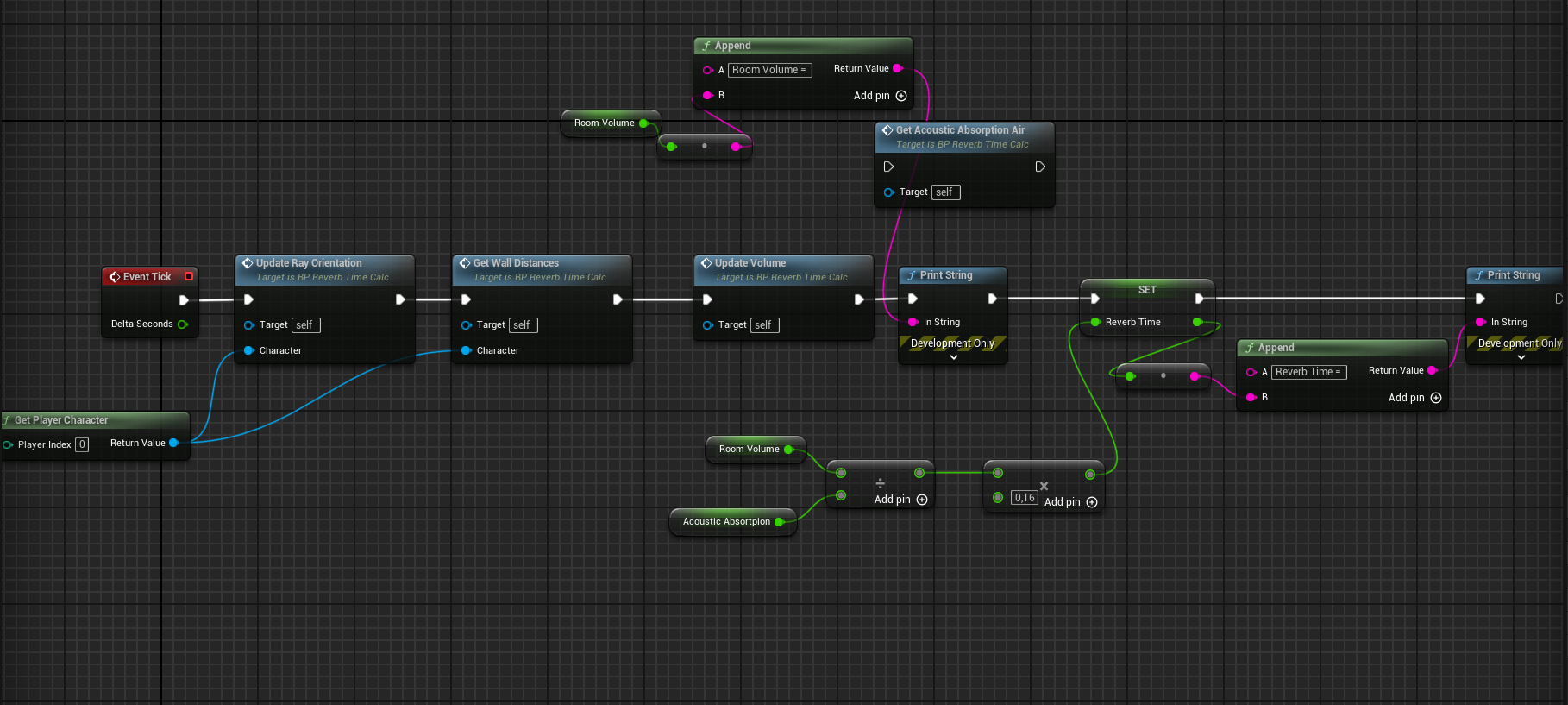Select the SET Reverb Time node header

[1146, 290]
